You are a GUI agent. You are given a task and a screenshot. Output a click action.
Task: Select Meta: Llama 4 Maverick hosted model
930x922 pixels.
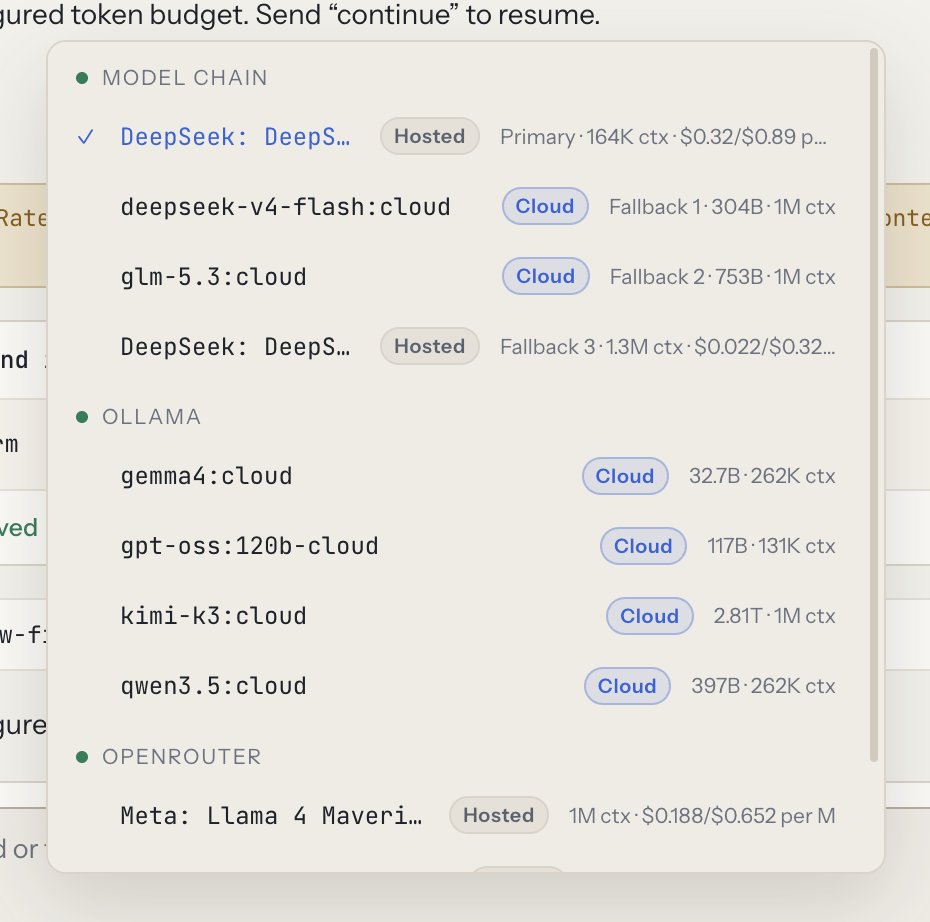[457, 815]
